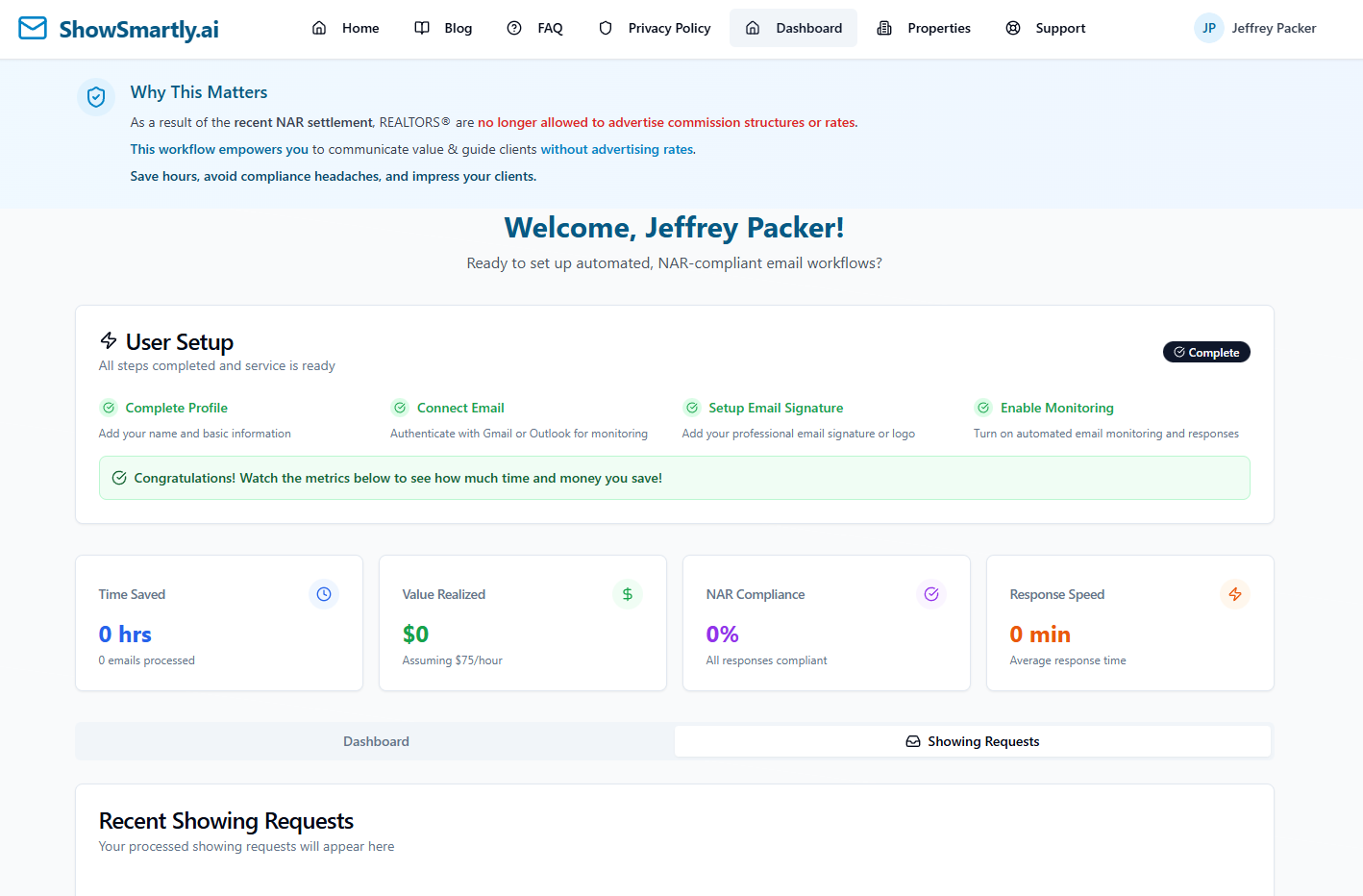Click 'Assuming $75/hour' text

452,660
